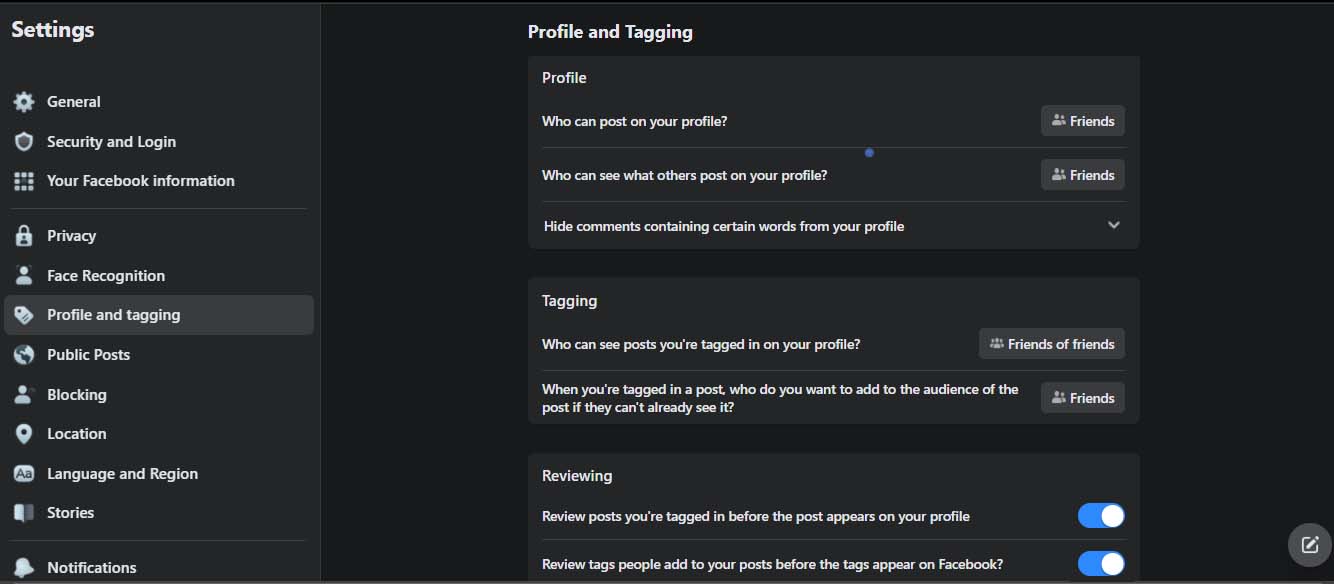Screen dimensions: 1334x584
Task: Click the Notifications bell icon
Action: [24, 568]
